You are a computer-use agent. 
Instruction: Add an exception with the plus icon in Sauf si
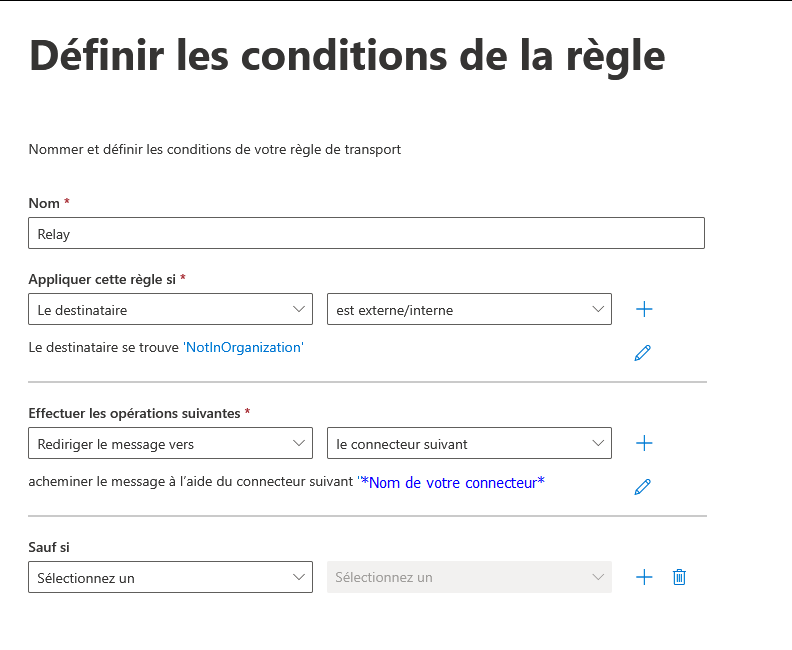tap(644, 577)
